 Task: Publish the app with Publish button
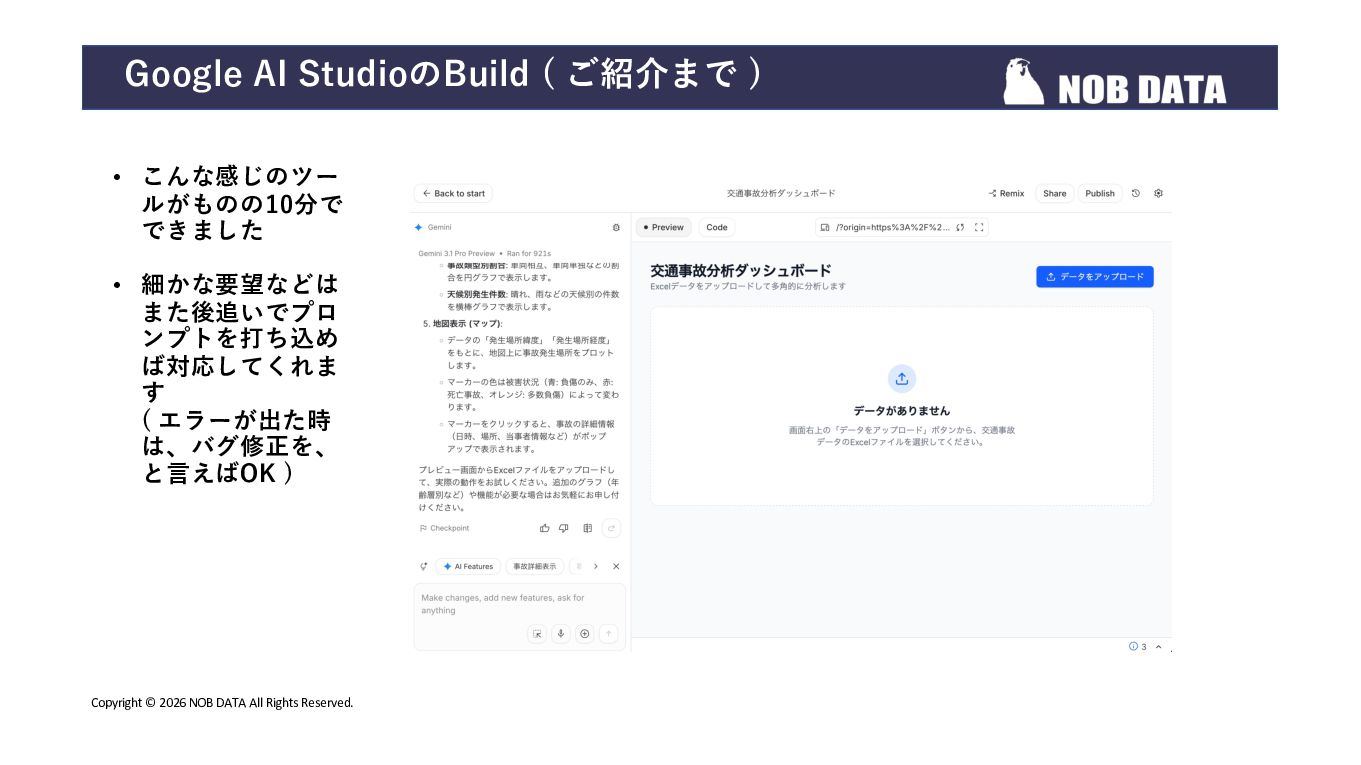[x=1100, y=194]
